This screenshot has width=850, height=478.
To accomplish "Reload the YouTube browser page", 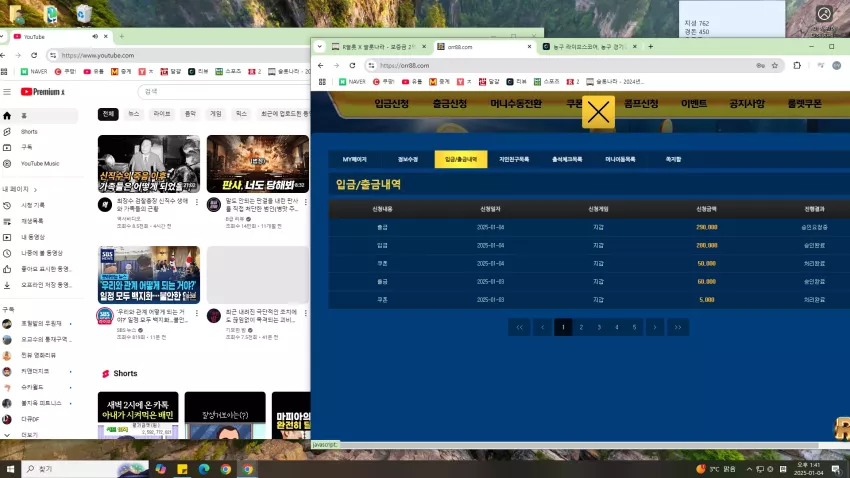I will (34, 55).
